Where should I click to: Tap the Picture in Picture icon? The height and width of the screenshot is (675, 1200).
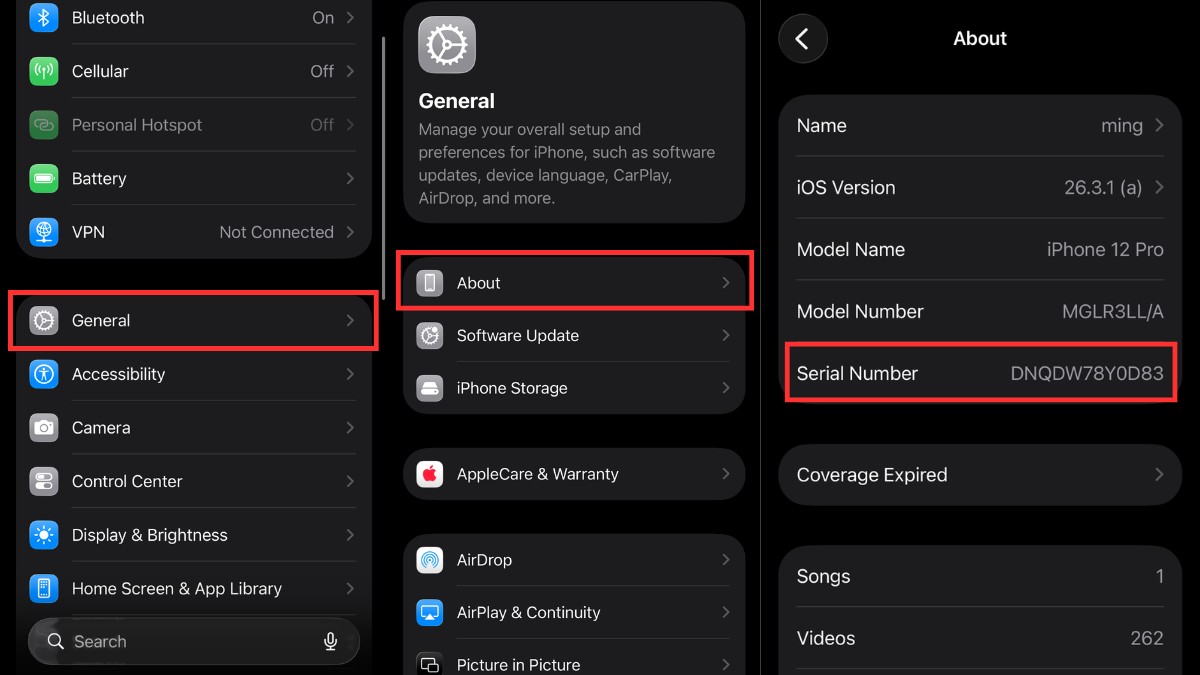coord(430,664)
